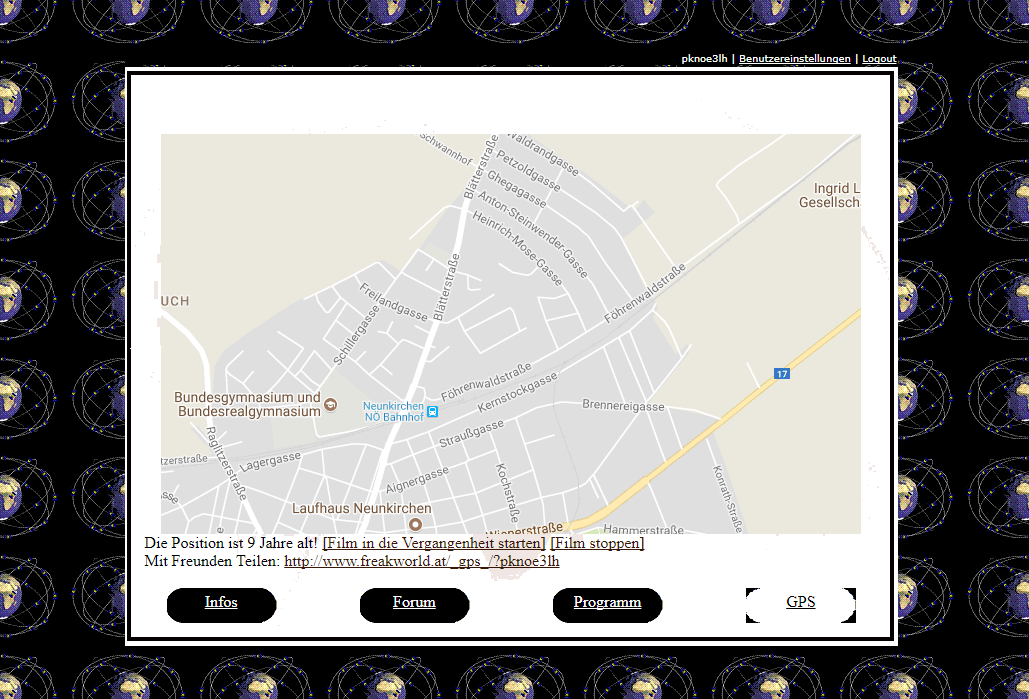The height and width of the screenshot is (699, 1029).
Task: Click the Film stoppen link
Action: click(597, 543)
